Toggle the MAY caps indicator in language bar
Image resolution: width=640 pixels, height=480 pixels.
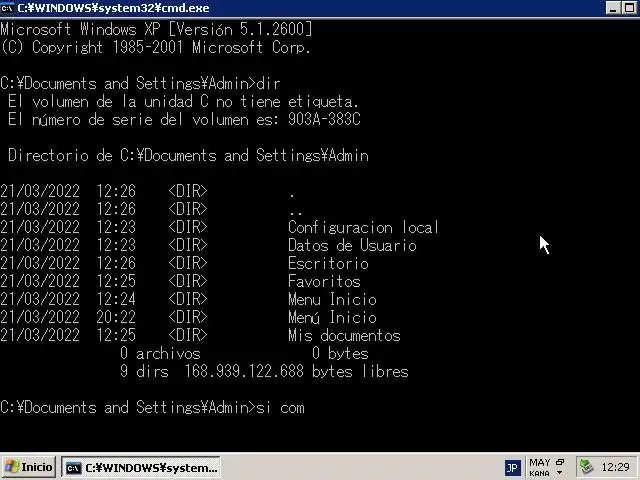(x=540, y=462)
